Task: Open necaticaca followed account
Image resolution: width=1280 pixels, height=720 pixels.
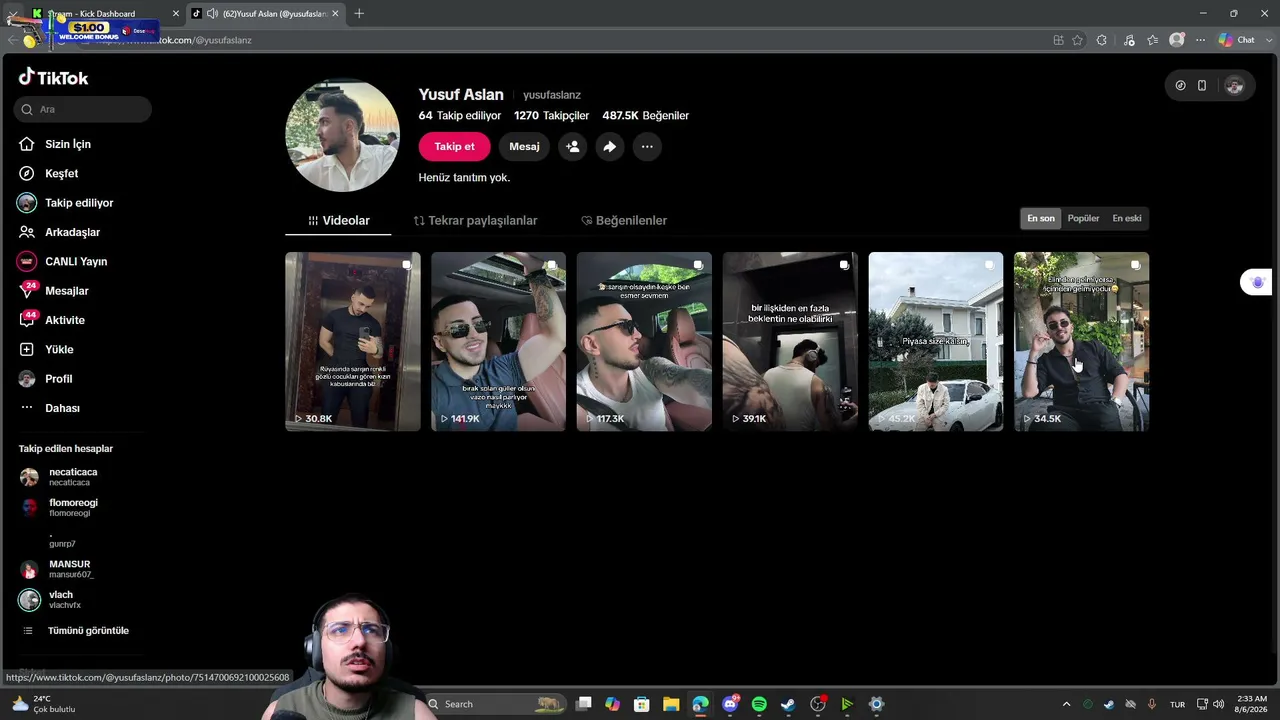Action: coord(59,477)
